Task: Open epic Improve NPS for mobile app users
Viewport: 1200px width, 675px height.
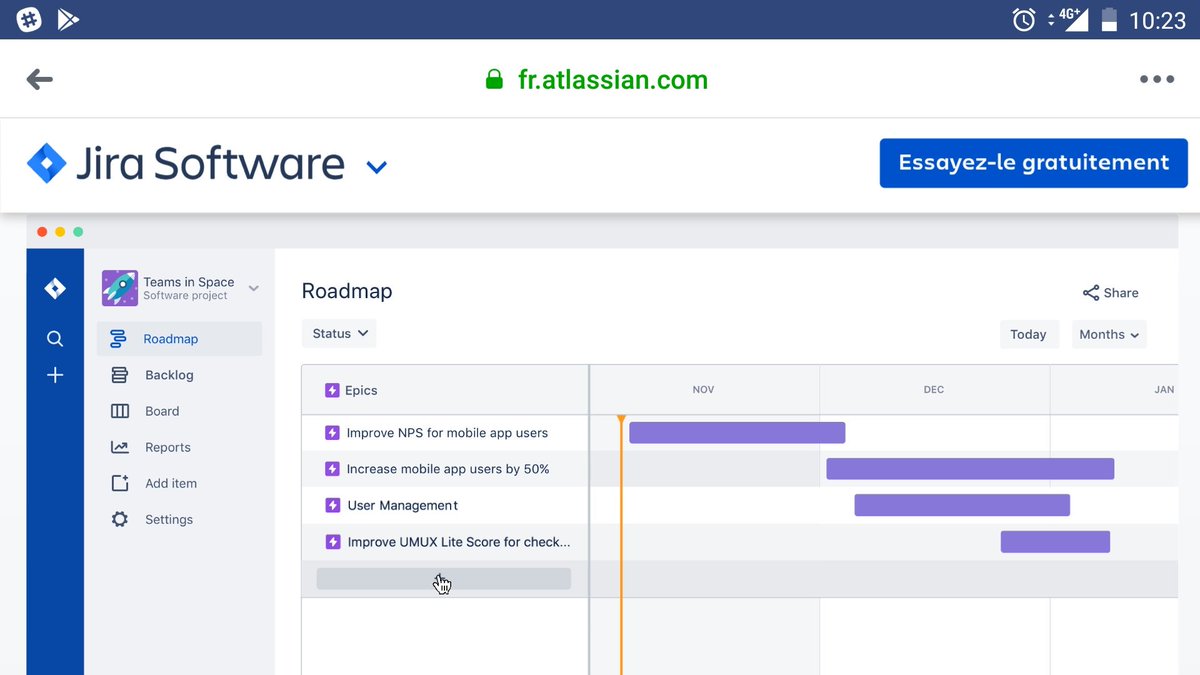Action: [x=447, y=433]
